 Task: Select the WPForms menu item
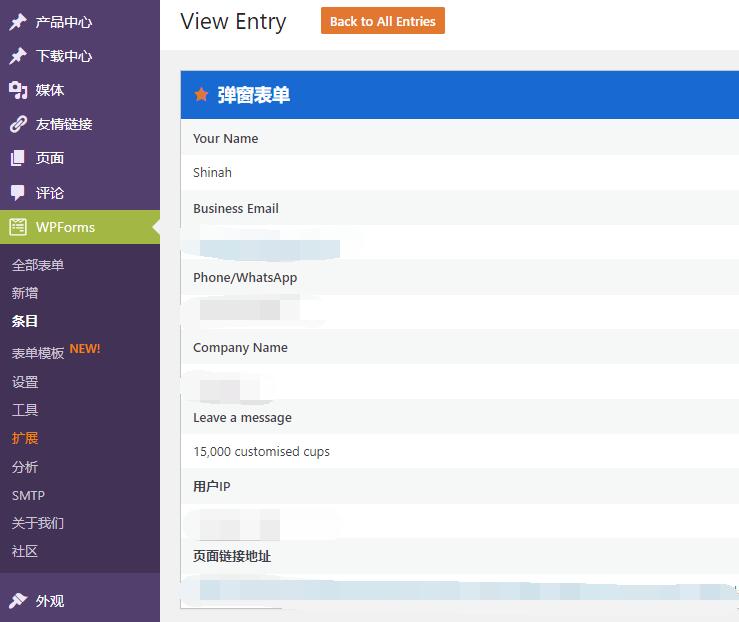coord(80,227)
